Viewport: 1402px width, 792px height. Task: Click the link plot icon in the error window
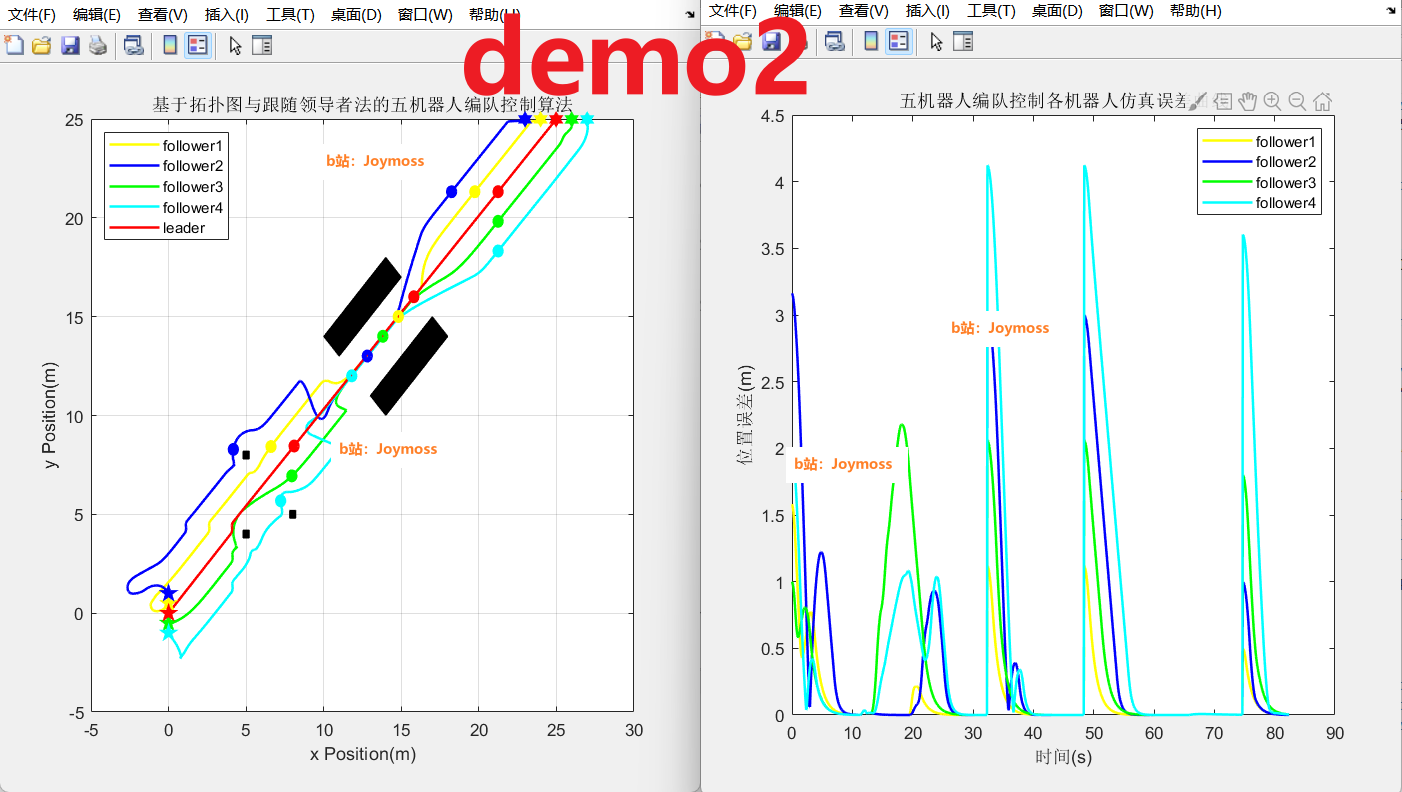[834, 41]
